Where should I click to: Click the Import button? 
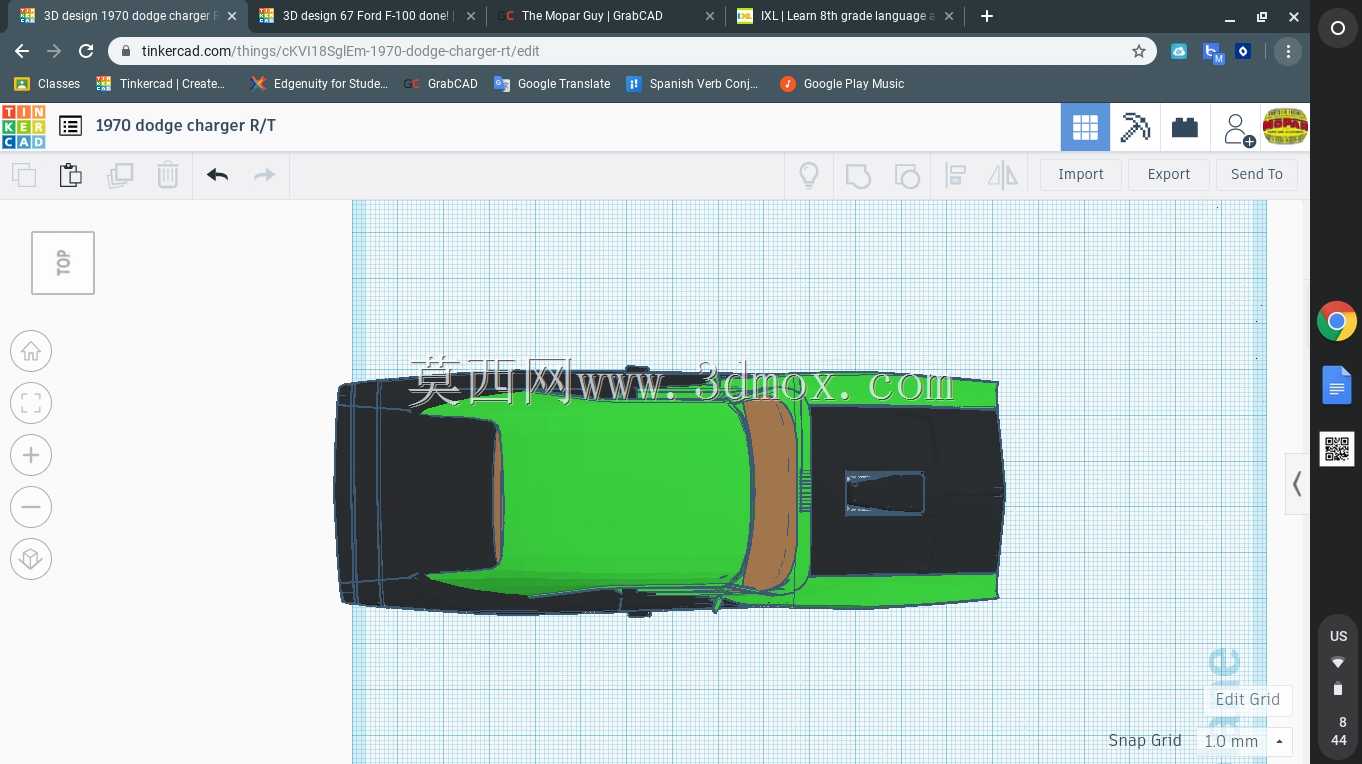coord(1081,174)
